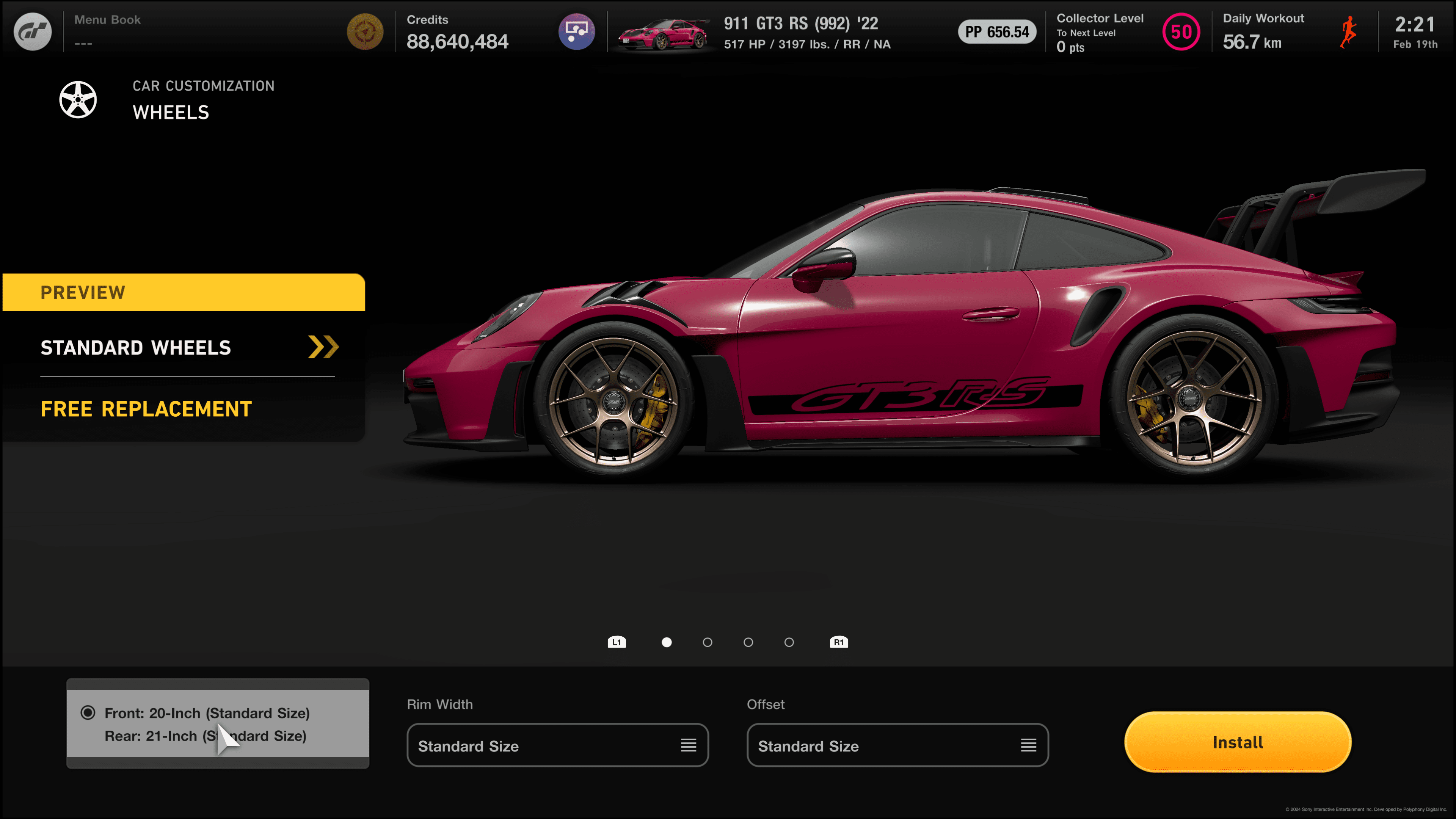Click the Wheels customization icon
Image resolution: width=1456 pixels, height=819 pixels.
[78, 99]
